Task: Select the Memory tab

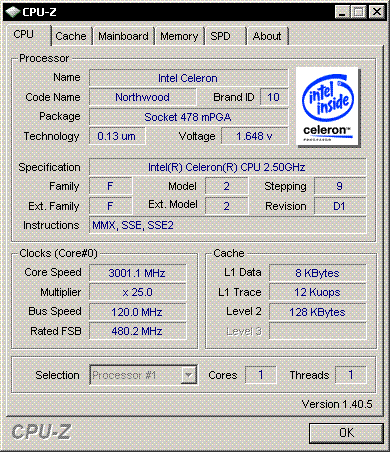Action: point(179,36)
